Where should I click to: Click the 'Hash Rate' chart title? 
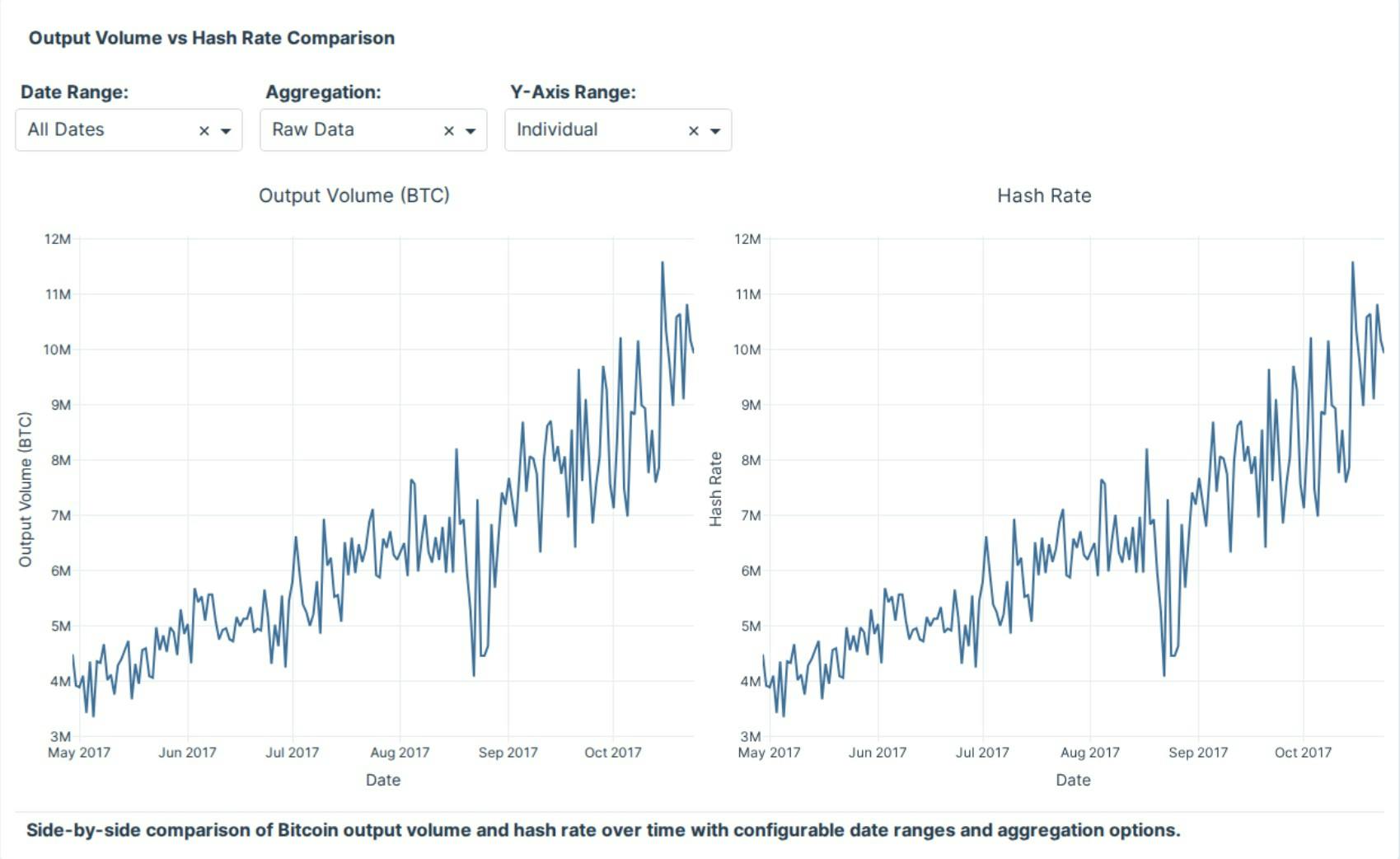pyautogui.click(x=1044, y=196)
